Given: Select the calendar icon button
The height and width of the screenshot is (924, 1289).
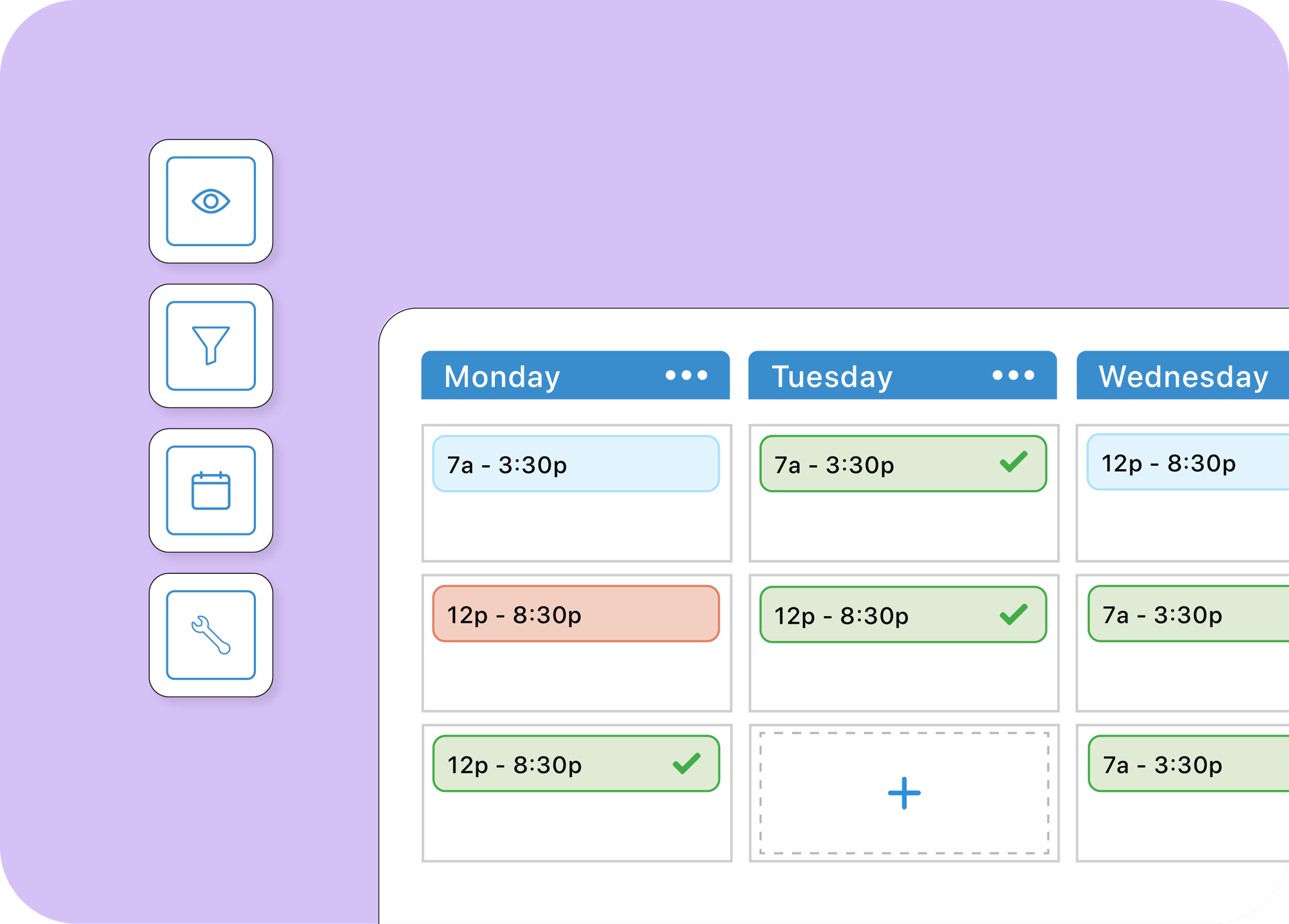Looking at the screenshot, I should point(211,490).
